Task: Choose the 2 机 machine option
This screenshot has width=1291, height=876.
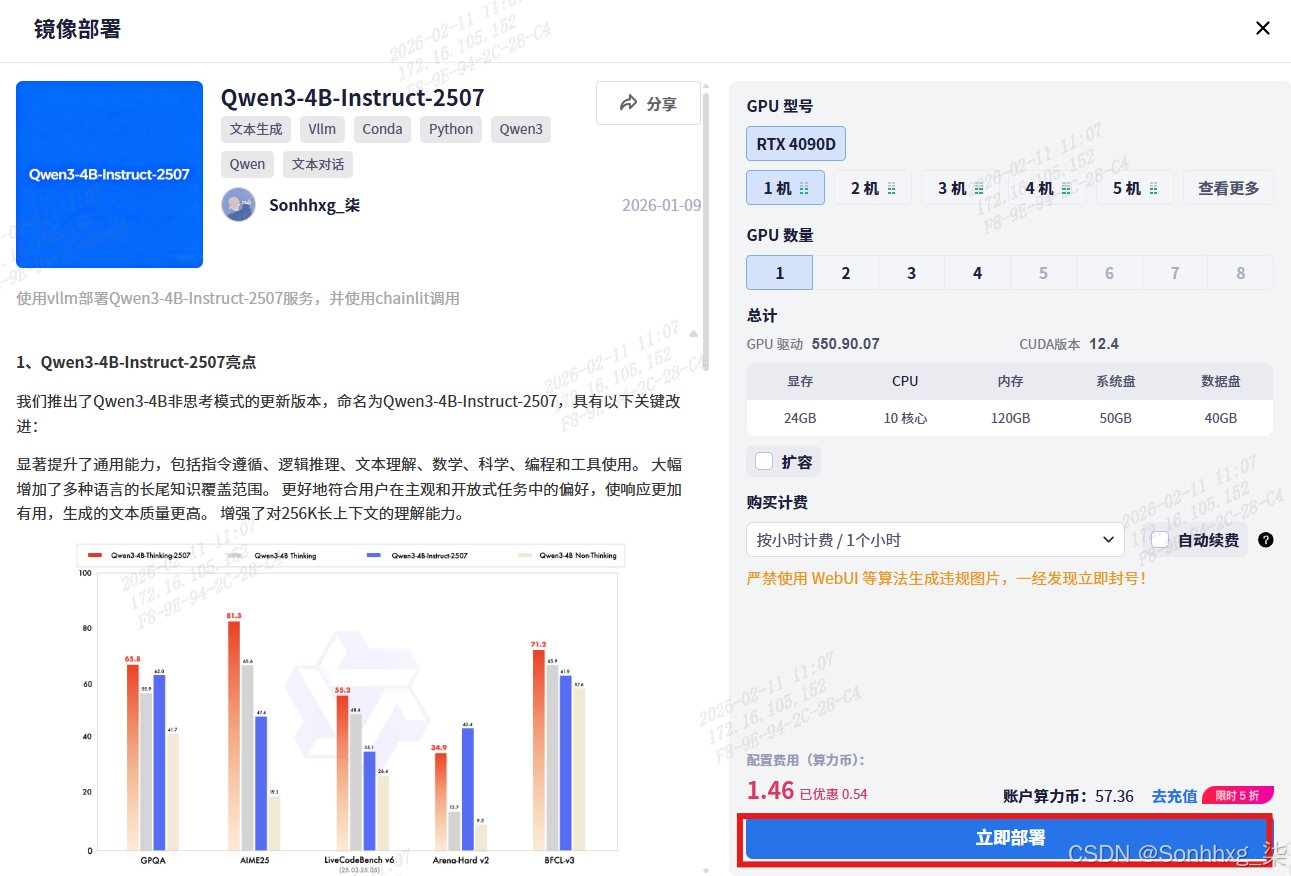Action: point(872,187)
